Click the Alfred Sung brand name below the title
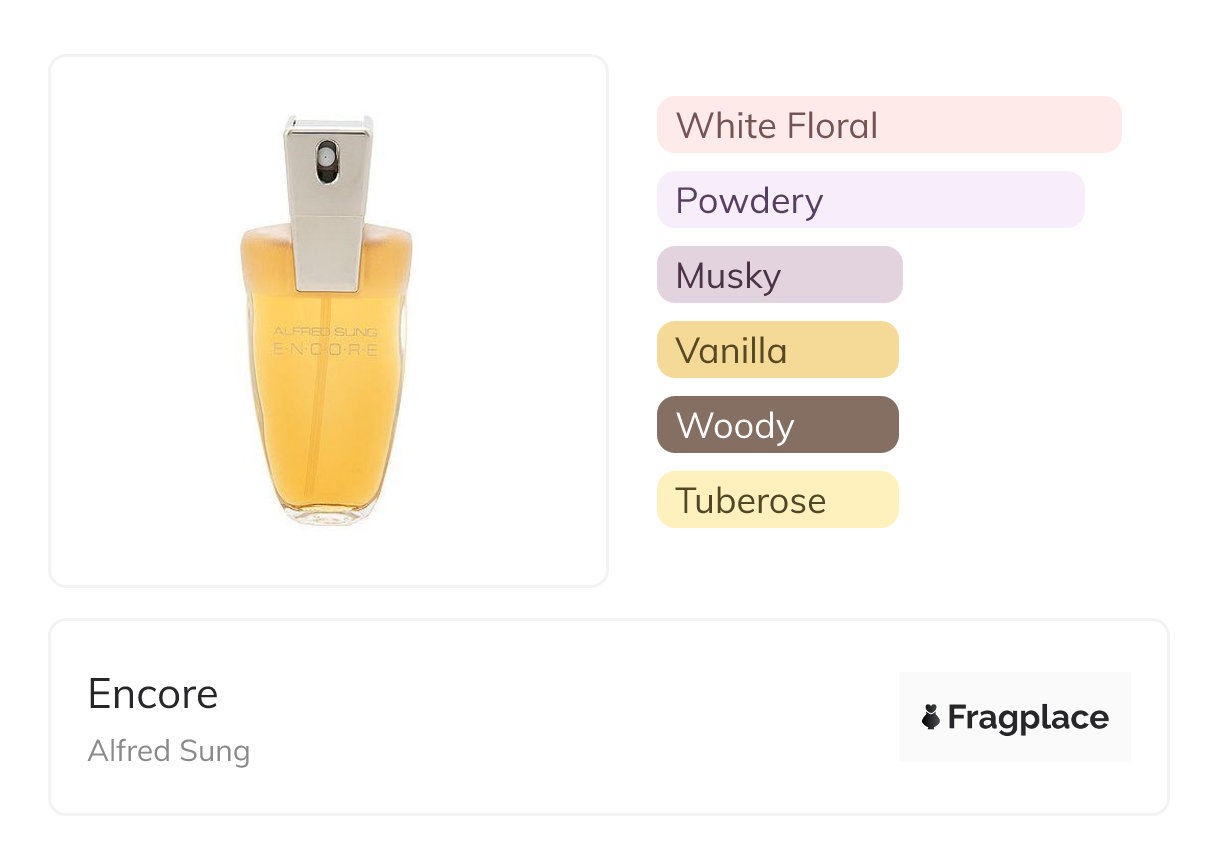Screen dimensions: 1218x864 tap(169, 751)
